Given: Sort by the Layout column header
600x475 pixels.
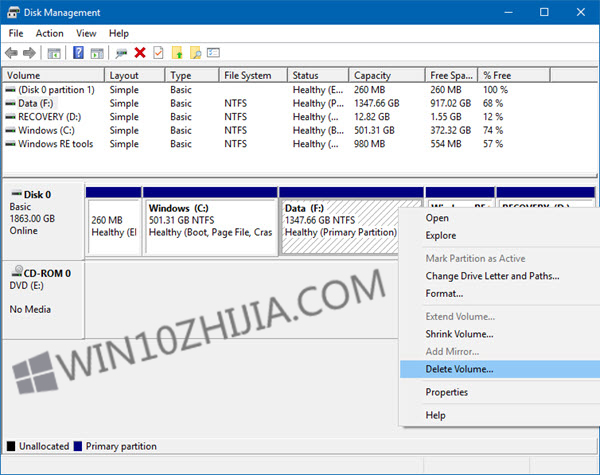Looking at the screenshot, I should [x=135, y=75].
